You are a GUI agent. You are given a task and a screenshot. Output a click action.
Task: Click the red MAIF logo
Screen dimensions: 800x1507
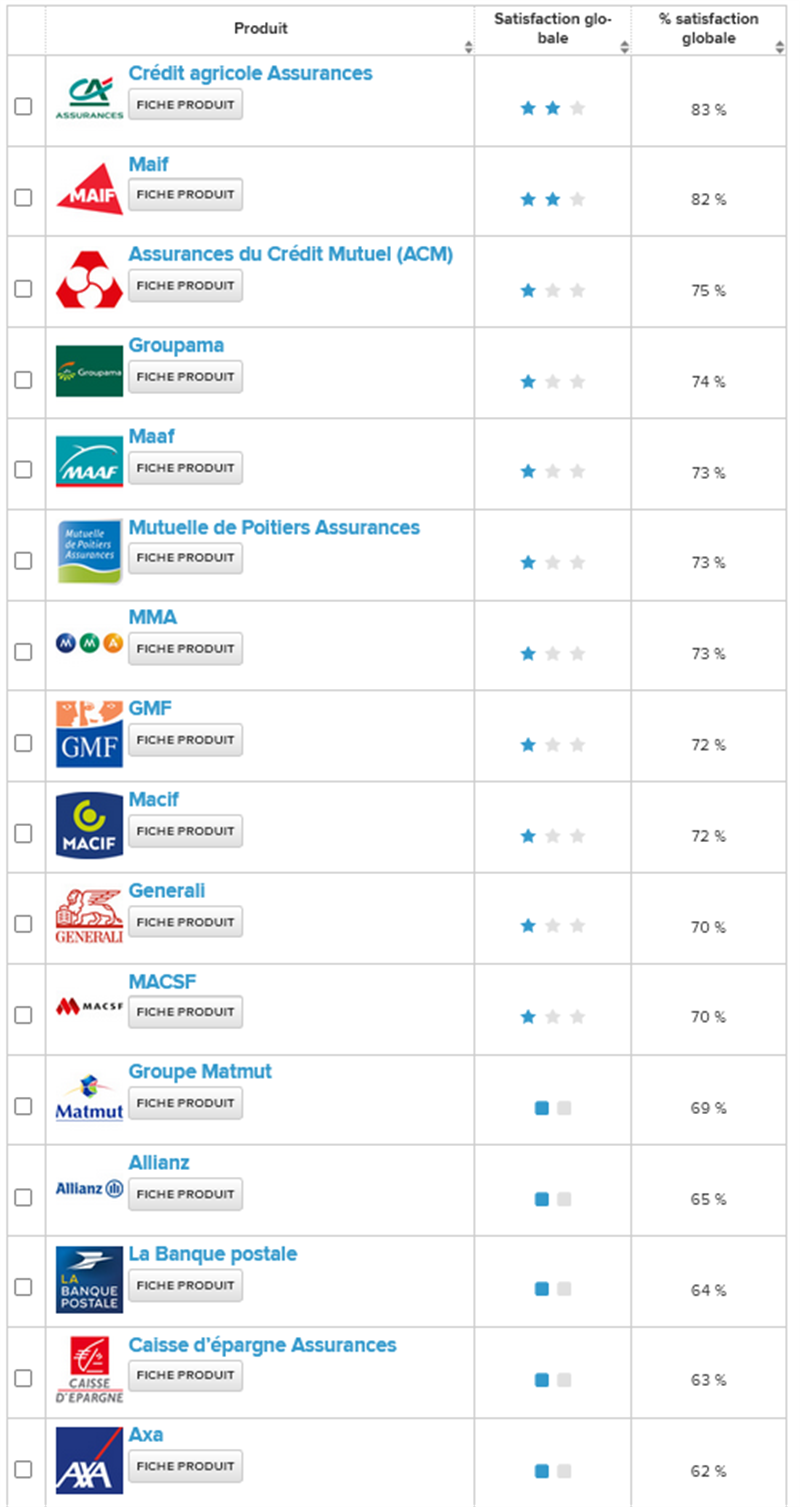[x=89, y=189]
